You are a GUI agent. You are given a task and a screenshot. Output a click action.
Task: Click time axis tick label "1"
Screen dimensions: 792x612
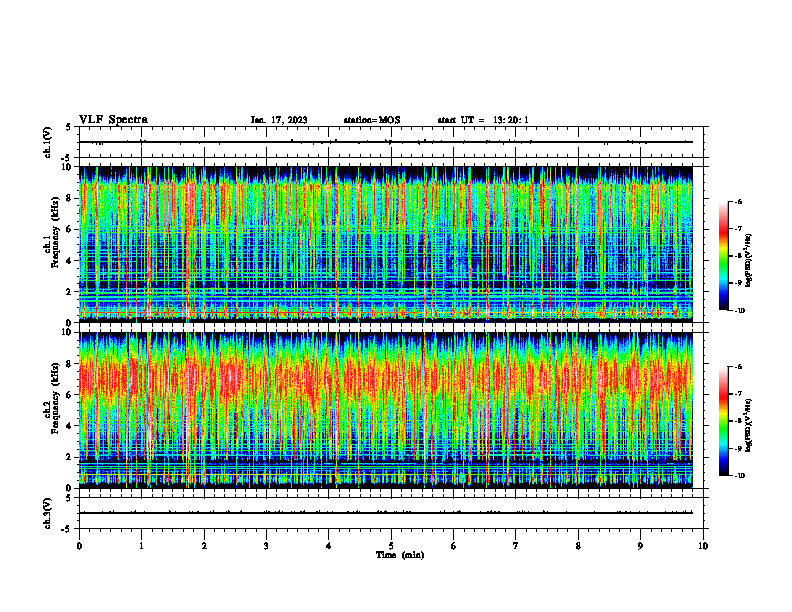click(141, 546)
